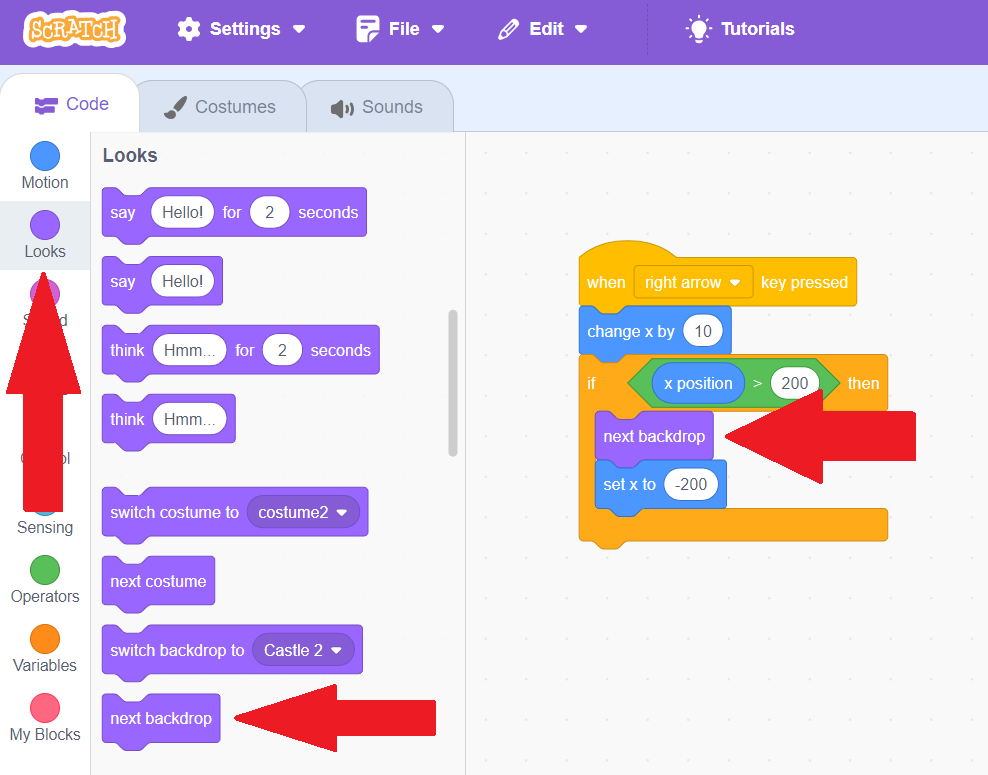Click the 'x position' reporter block

698,383
